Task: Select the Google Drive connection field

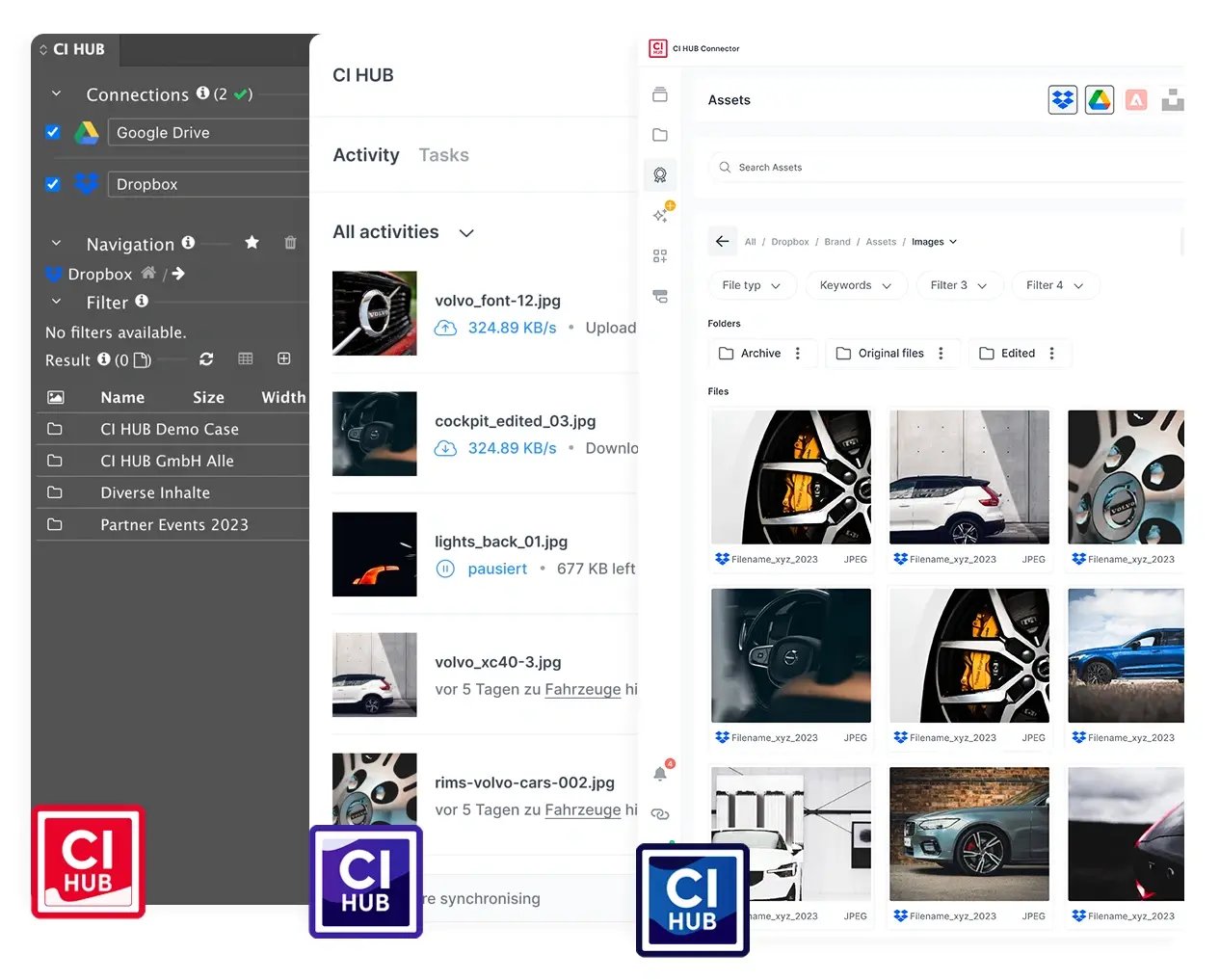Action: coord(208,132)
